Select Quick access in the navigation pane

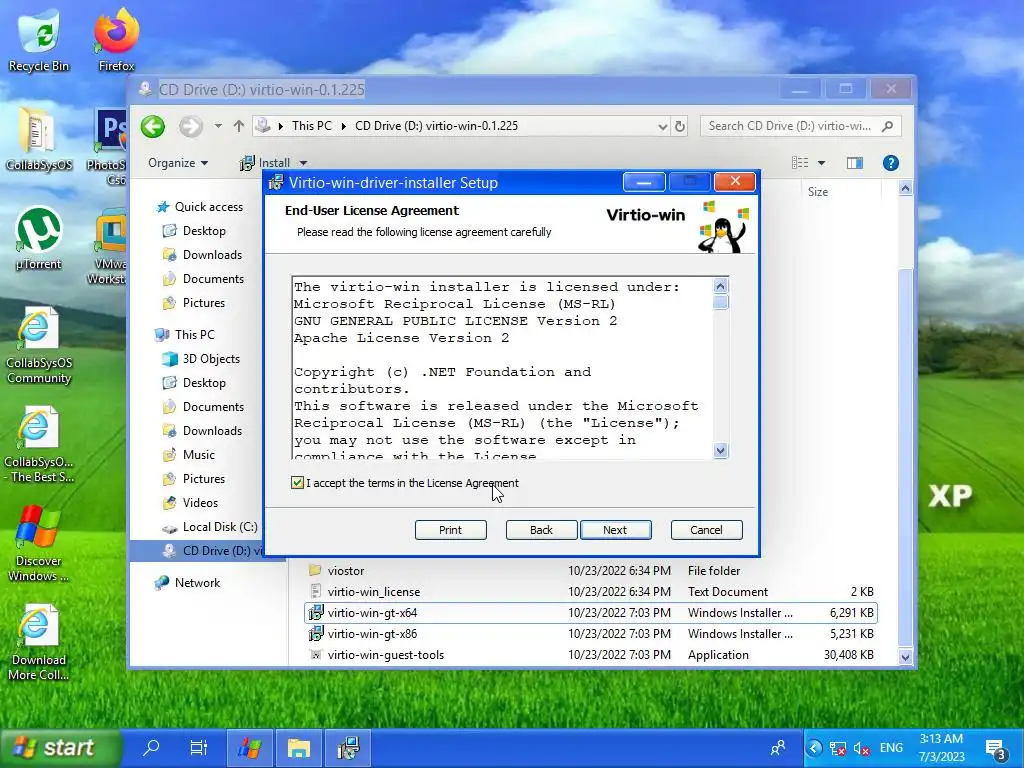click(x=208, y=207)
